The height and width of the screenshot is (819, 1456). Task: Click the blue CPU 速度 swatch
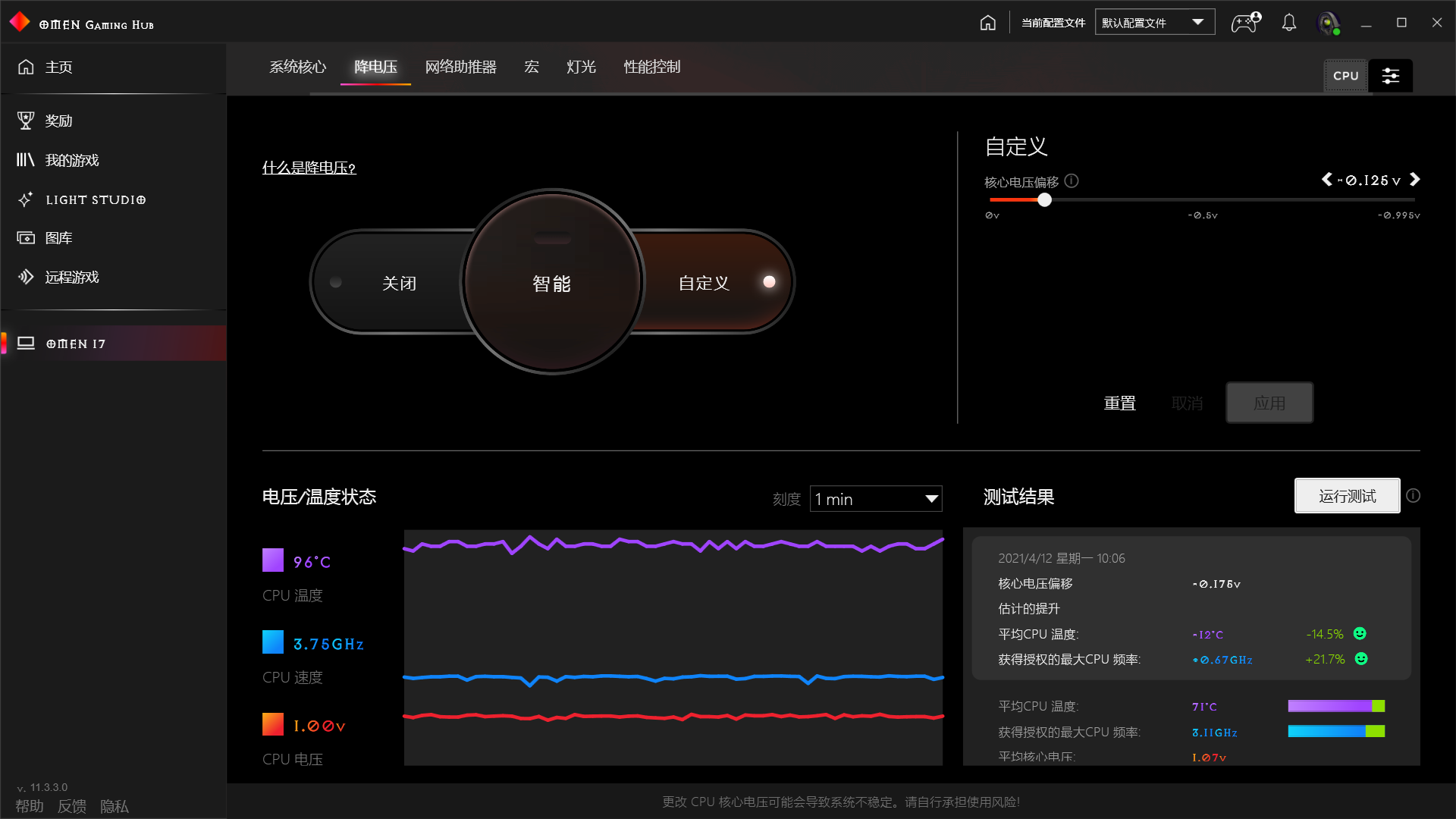(273, 642)
